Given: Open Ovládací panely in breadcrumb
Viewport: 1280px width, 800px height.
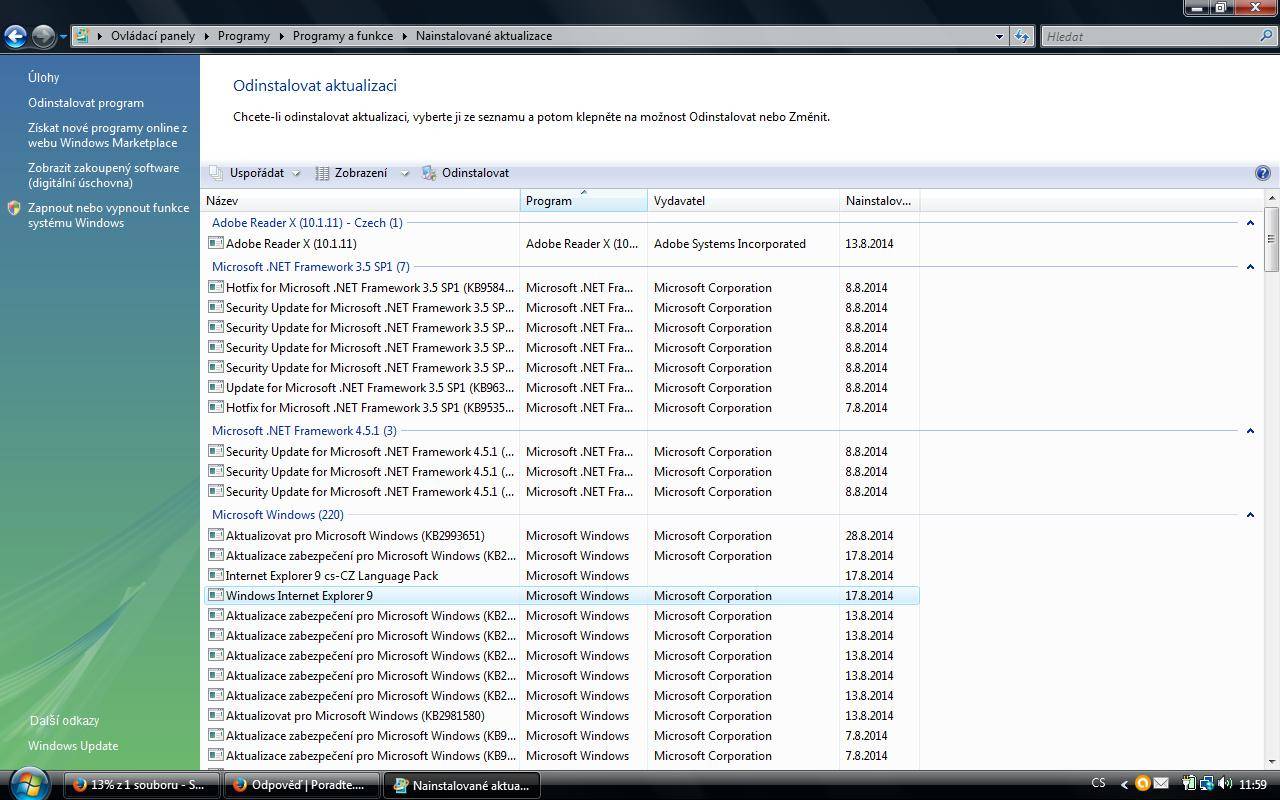Looking at the screenshot, I should point(153,36).
